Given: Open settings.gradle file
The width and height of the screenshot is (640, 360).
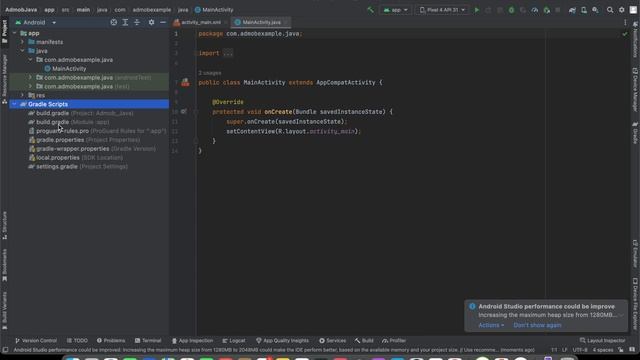Looking at the screenshot, I should pos(78,167).
